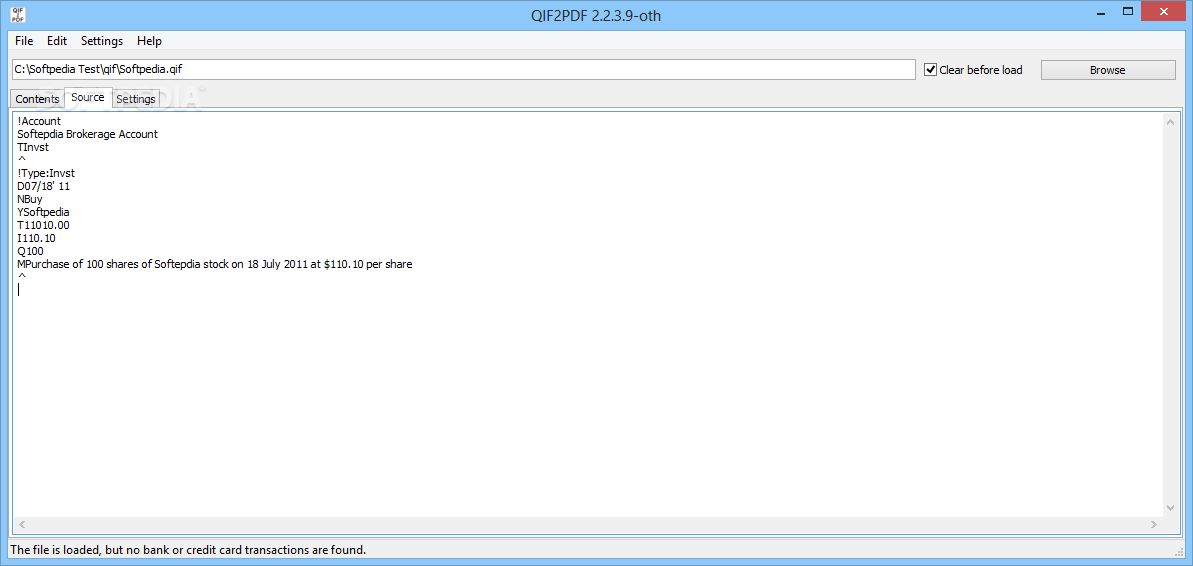The image size is (1193, 566).
Task: Click the 'I110.10' price line
Action: (36, 237)
